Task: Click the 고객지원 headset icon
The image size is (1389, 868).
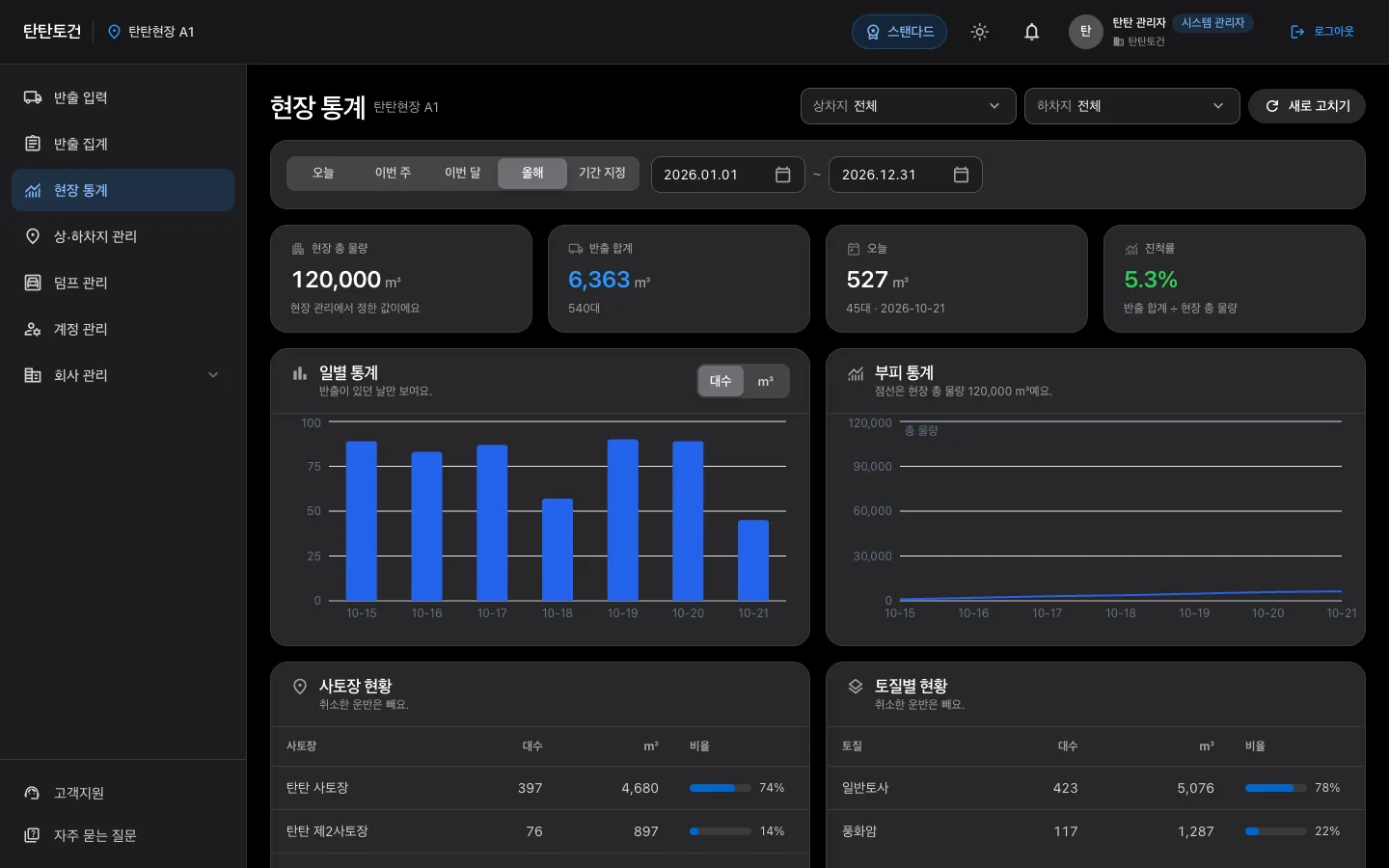Action: tap(33, 793)
